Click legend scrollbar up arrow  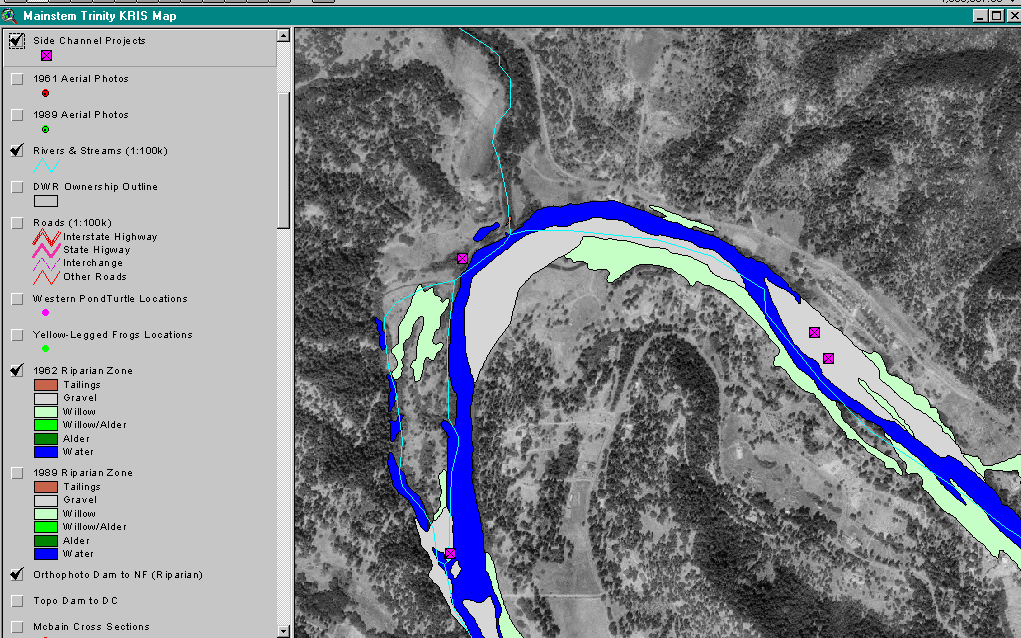[x=283, y=35]
